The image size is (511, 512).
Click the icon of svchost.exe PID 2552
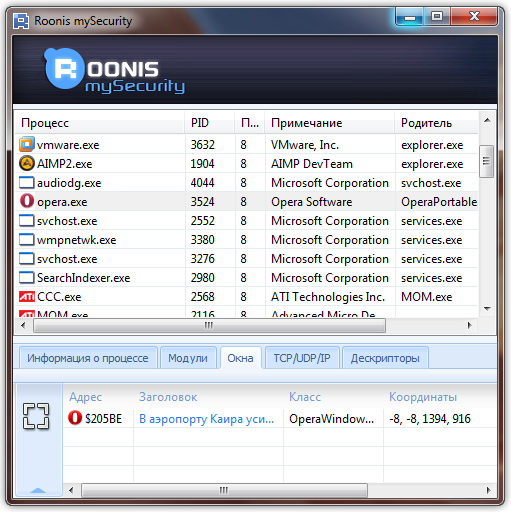[x=27, y=221]
